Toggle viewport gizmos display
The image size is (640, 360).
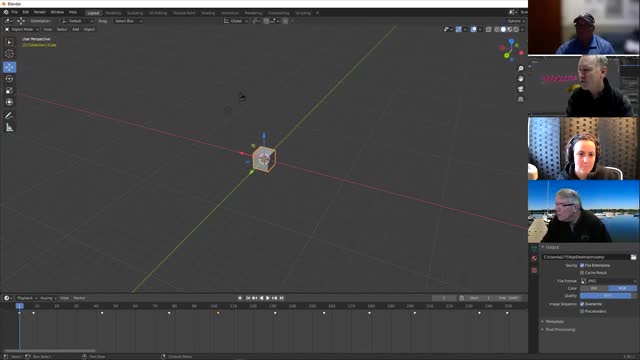[458, 29]
